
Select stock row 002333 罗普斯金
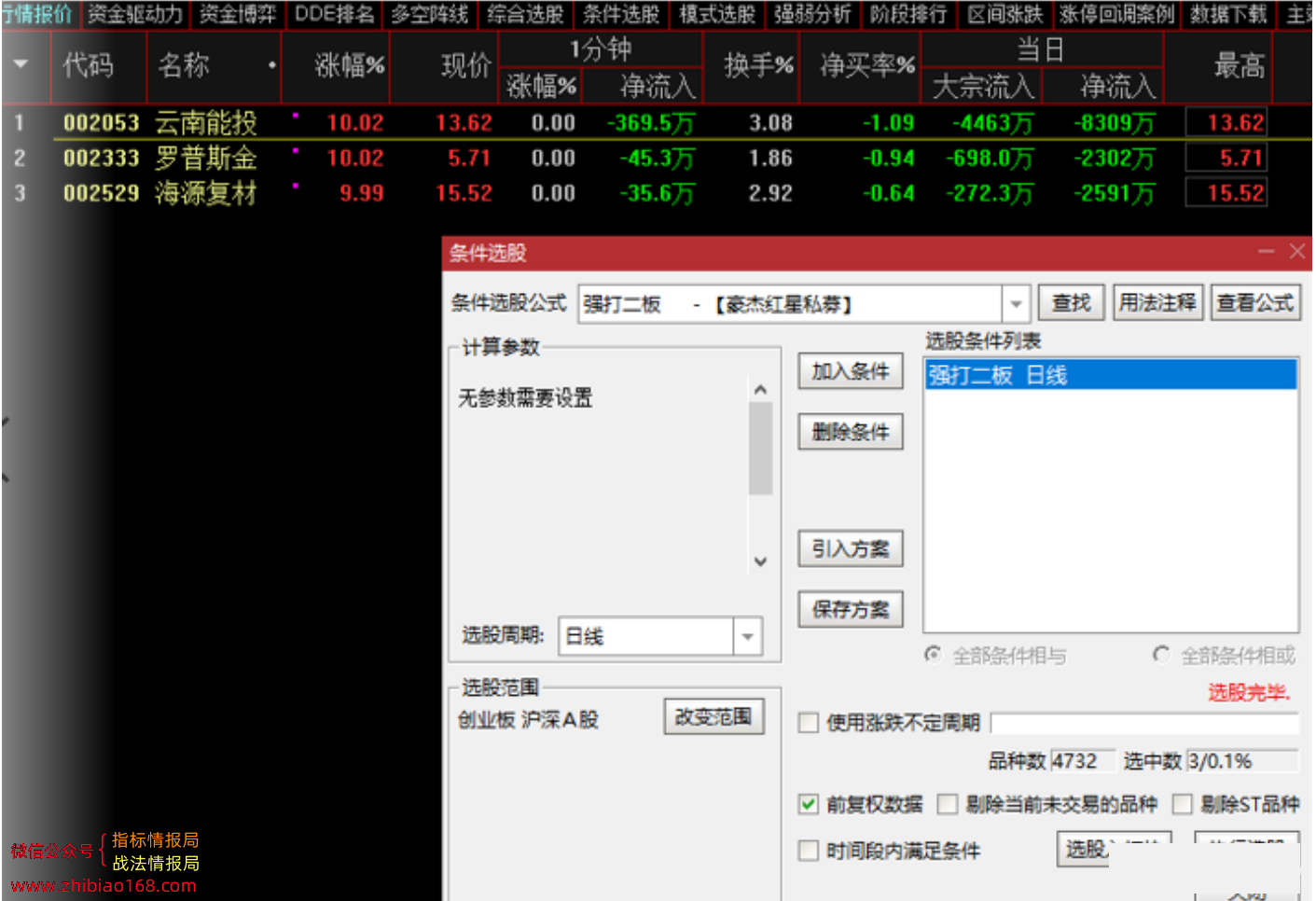657,159
